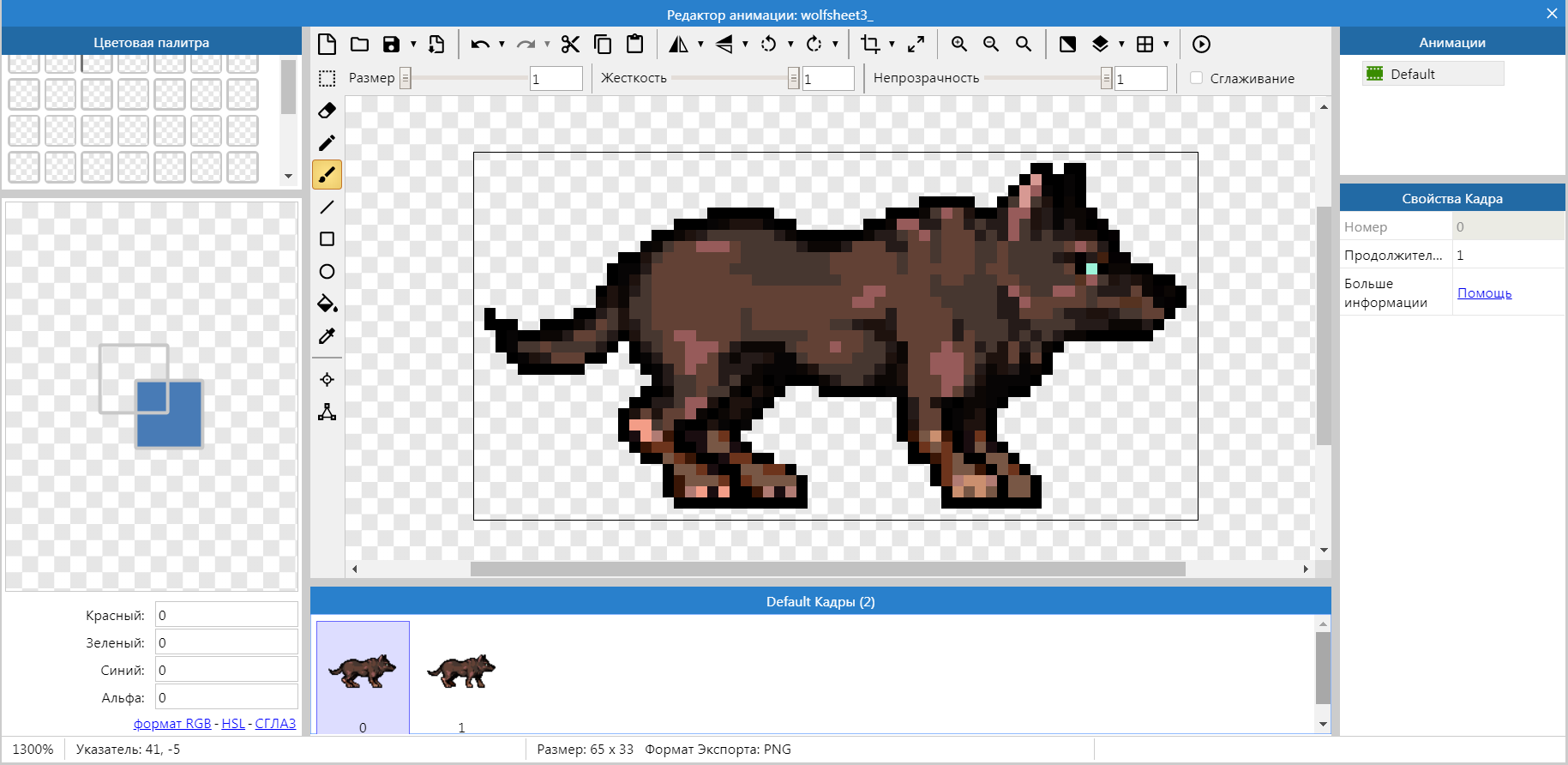Select the Brush tool

pyautogui.click(x=327, y=175)
